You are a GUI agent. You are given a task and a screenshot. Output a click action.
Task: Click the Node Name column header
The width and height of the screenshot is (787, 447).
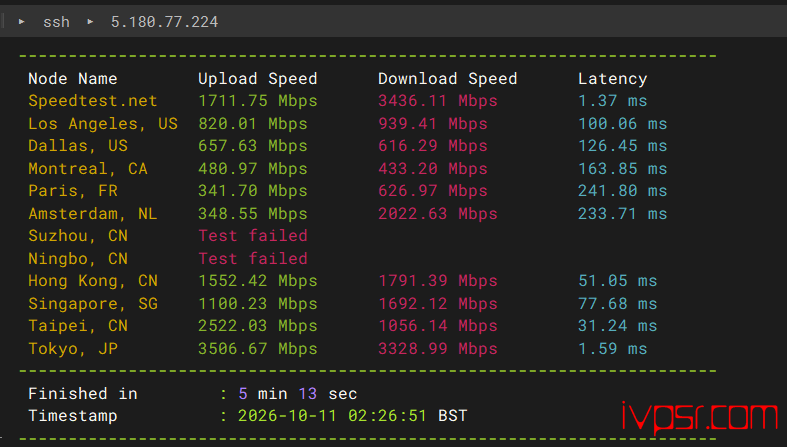73,79
